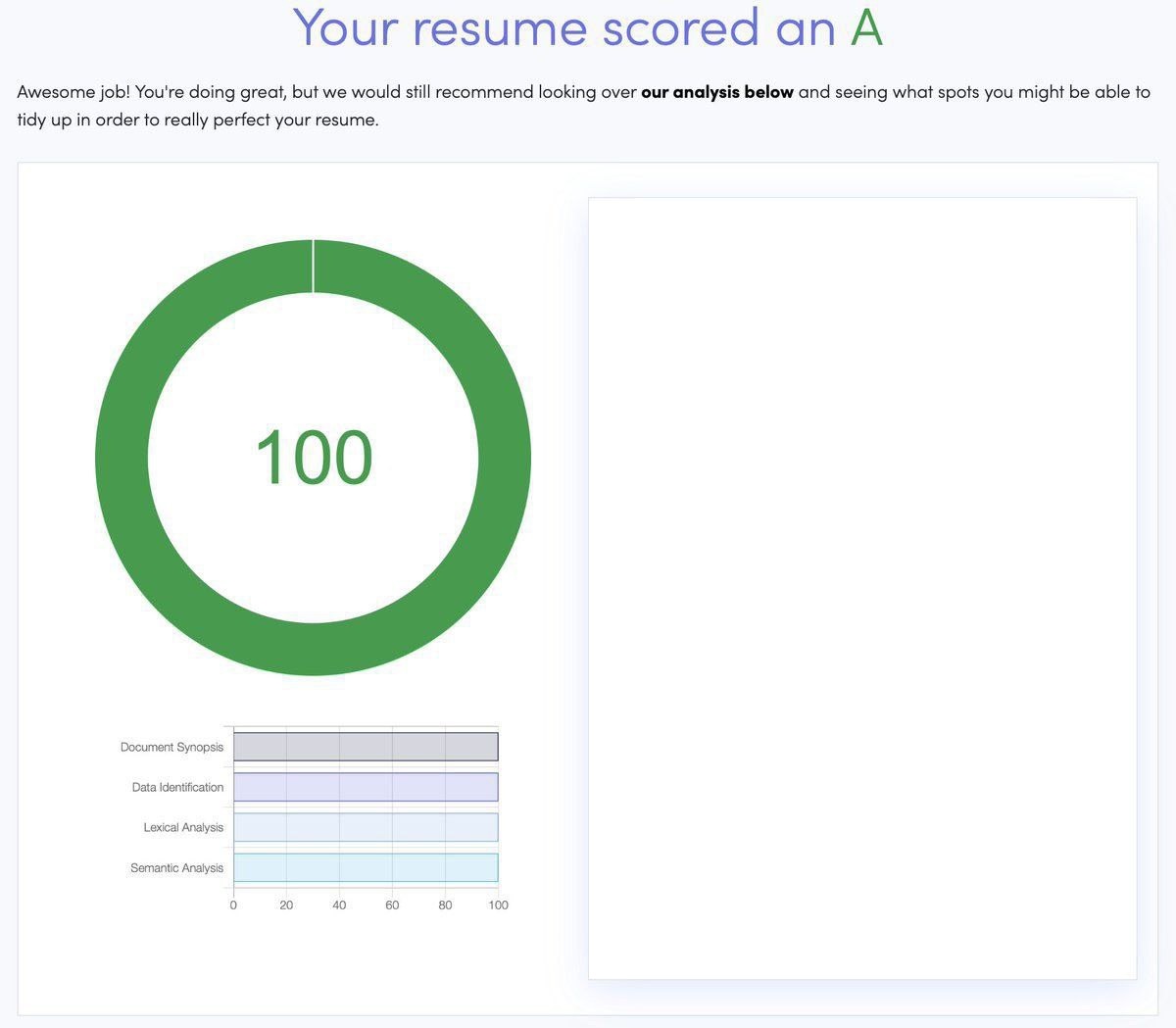Click the 'Semantic Analysis' label

pos(176,867)
